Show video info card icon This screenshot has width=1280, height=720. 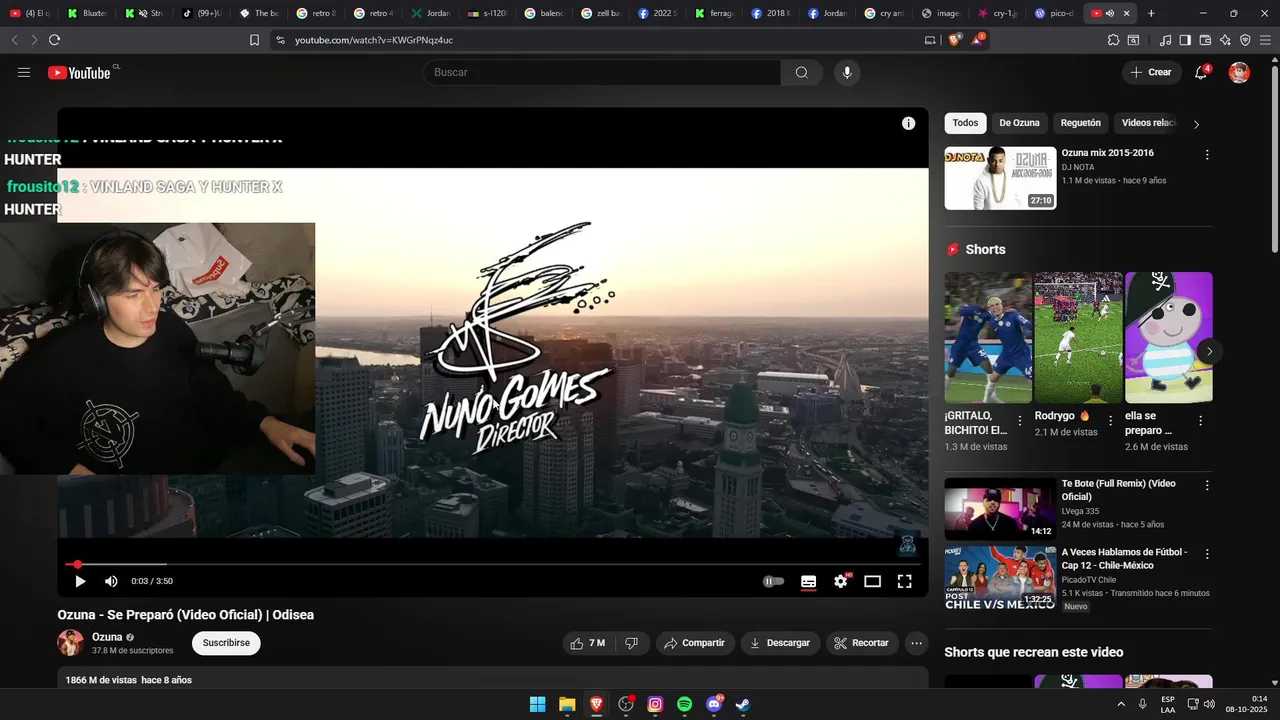point(908,123)
